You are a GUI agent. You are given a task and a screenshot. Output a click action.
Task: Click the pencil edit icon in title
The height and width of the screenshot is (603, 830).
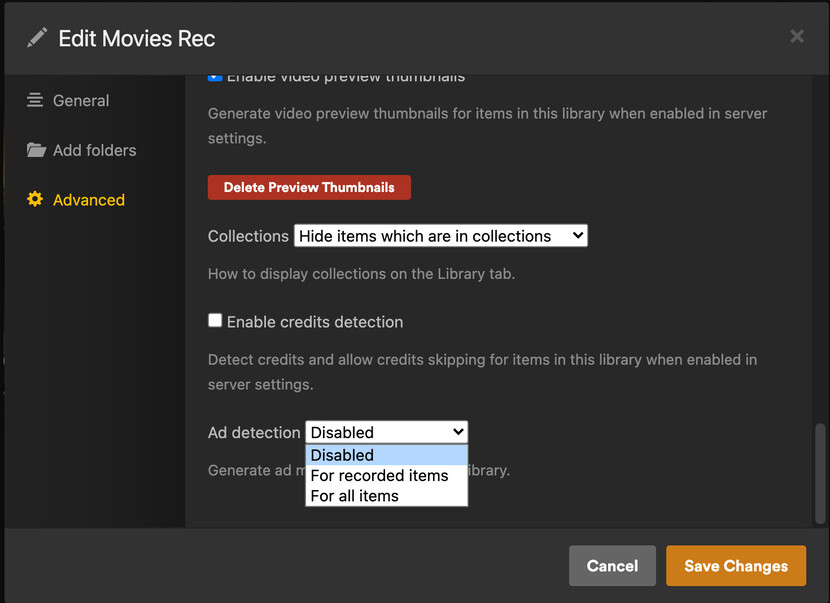37,38
